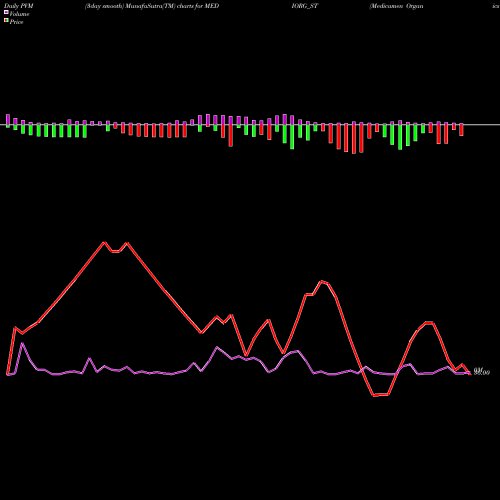500x500 pixels.
Task: Click the price value label at line end
Action: pyautogui.click(x=482, y=372)
